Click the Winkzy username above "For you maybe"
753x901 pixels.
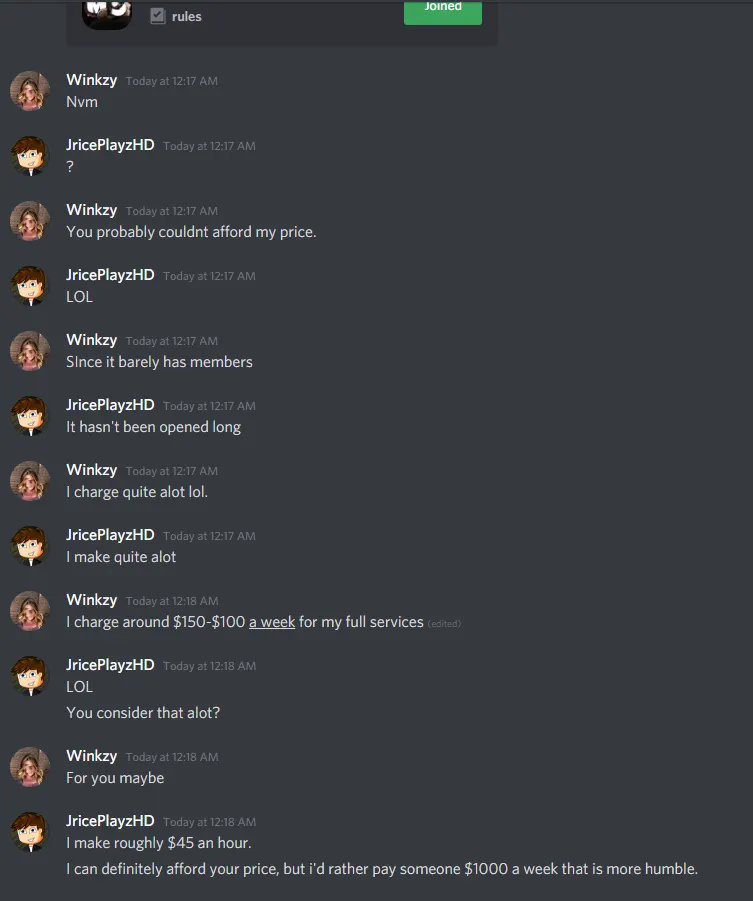91,756
